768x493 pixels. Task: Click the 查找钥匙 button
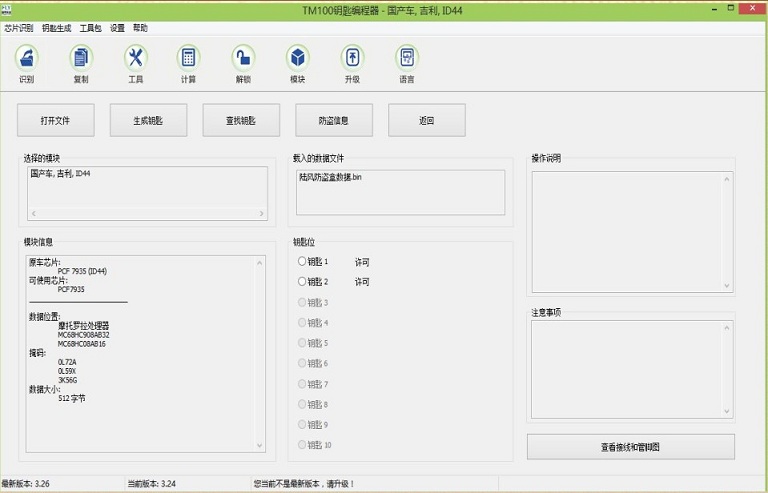pyautogui.click(x=241, y=120)
